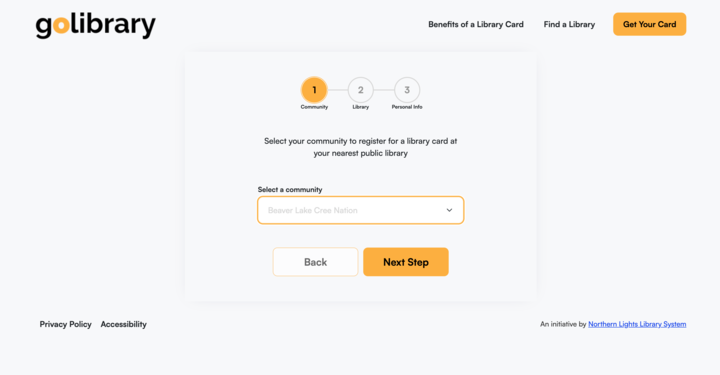Viewport: 720px width, 375px height.
Task: Click the Community step label
Action: click(x=314, y=107)
